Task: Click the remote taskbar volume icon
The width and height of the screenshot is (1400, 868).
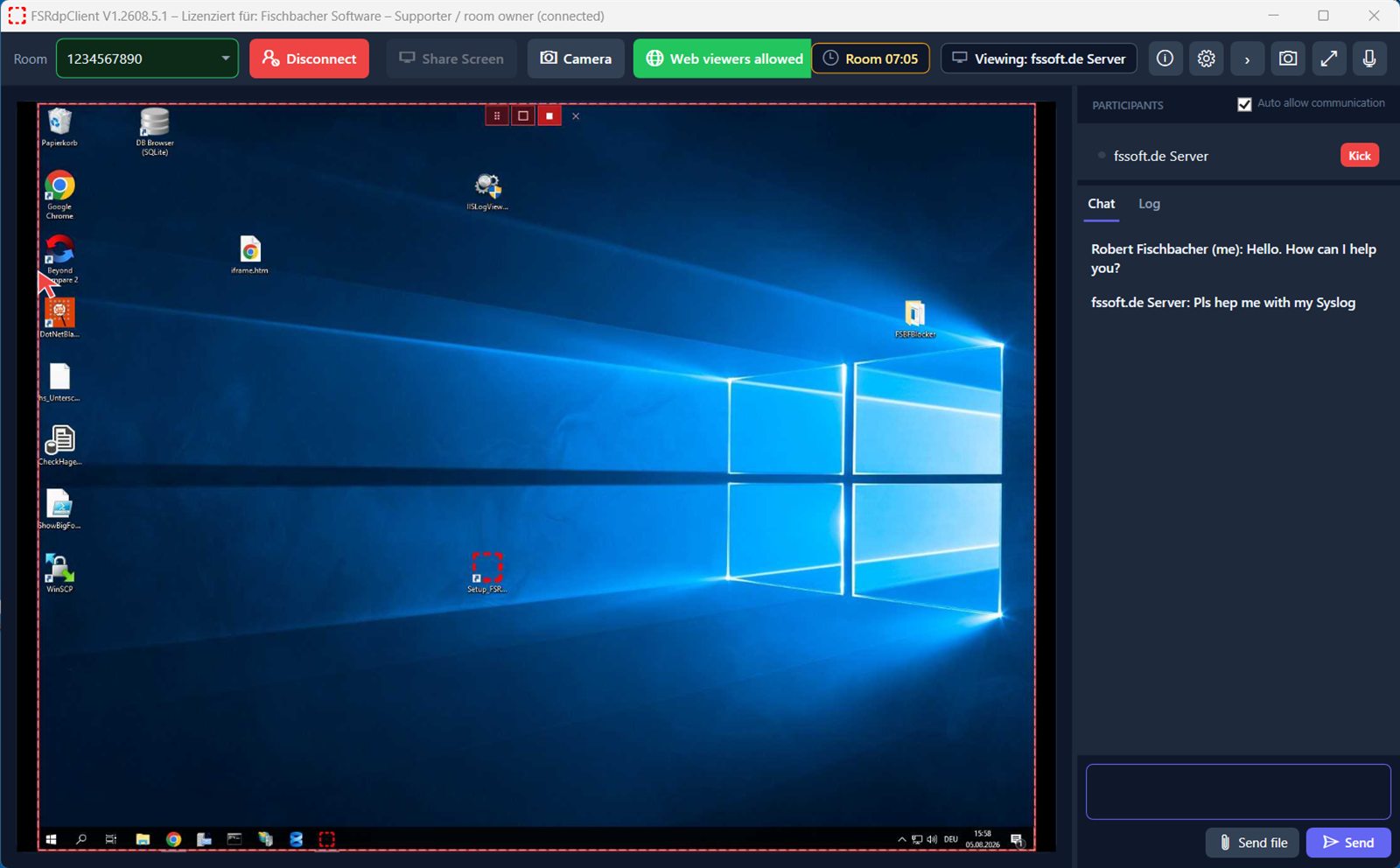Action: pyautogui.click(x=932, y=839)
